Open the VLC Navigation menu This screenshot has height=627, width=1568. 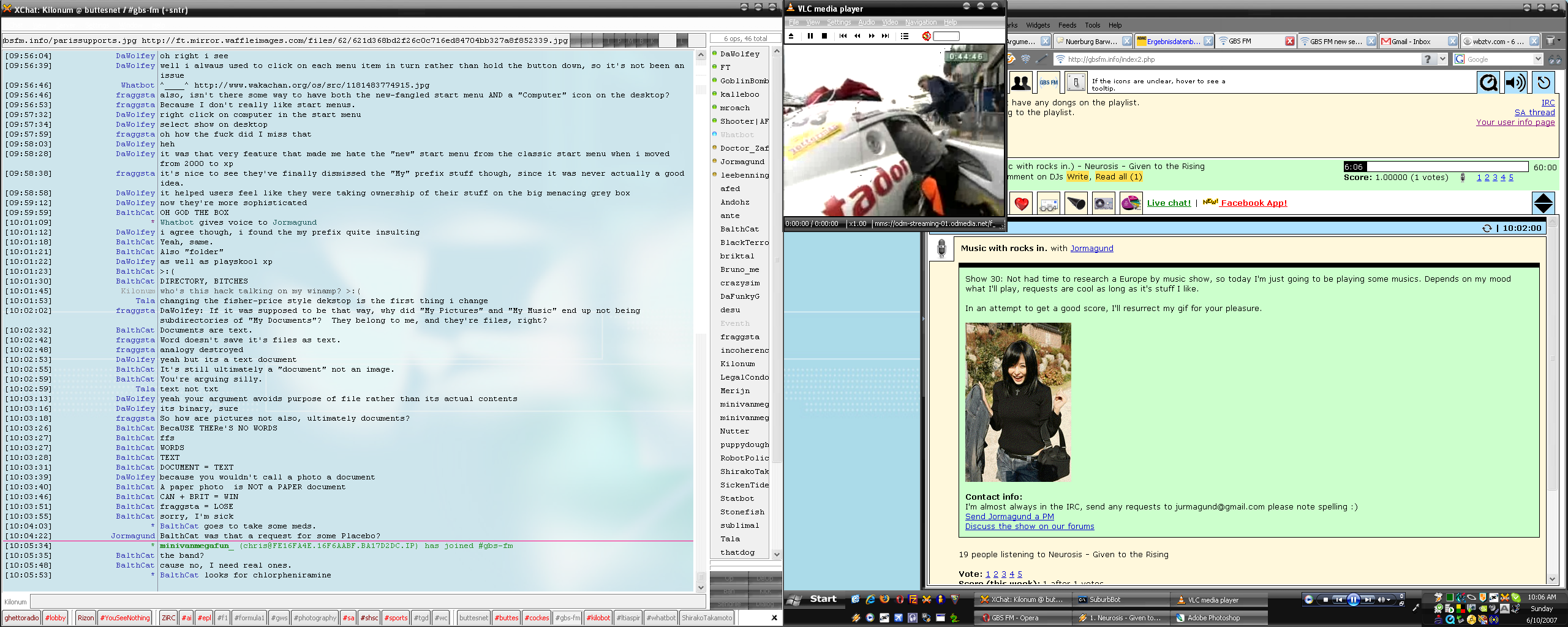tap(921, 22)
